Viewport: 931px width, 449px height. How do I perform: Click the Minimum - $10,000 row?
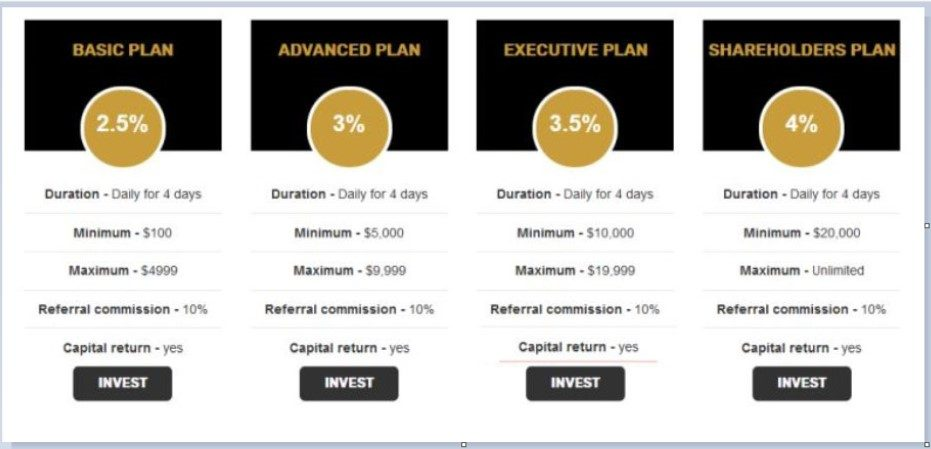[x=575, y=233]
